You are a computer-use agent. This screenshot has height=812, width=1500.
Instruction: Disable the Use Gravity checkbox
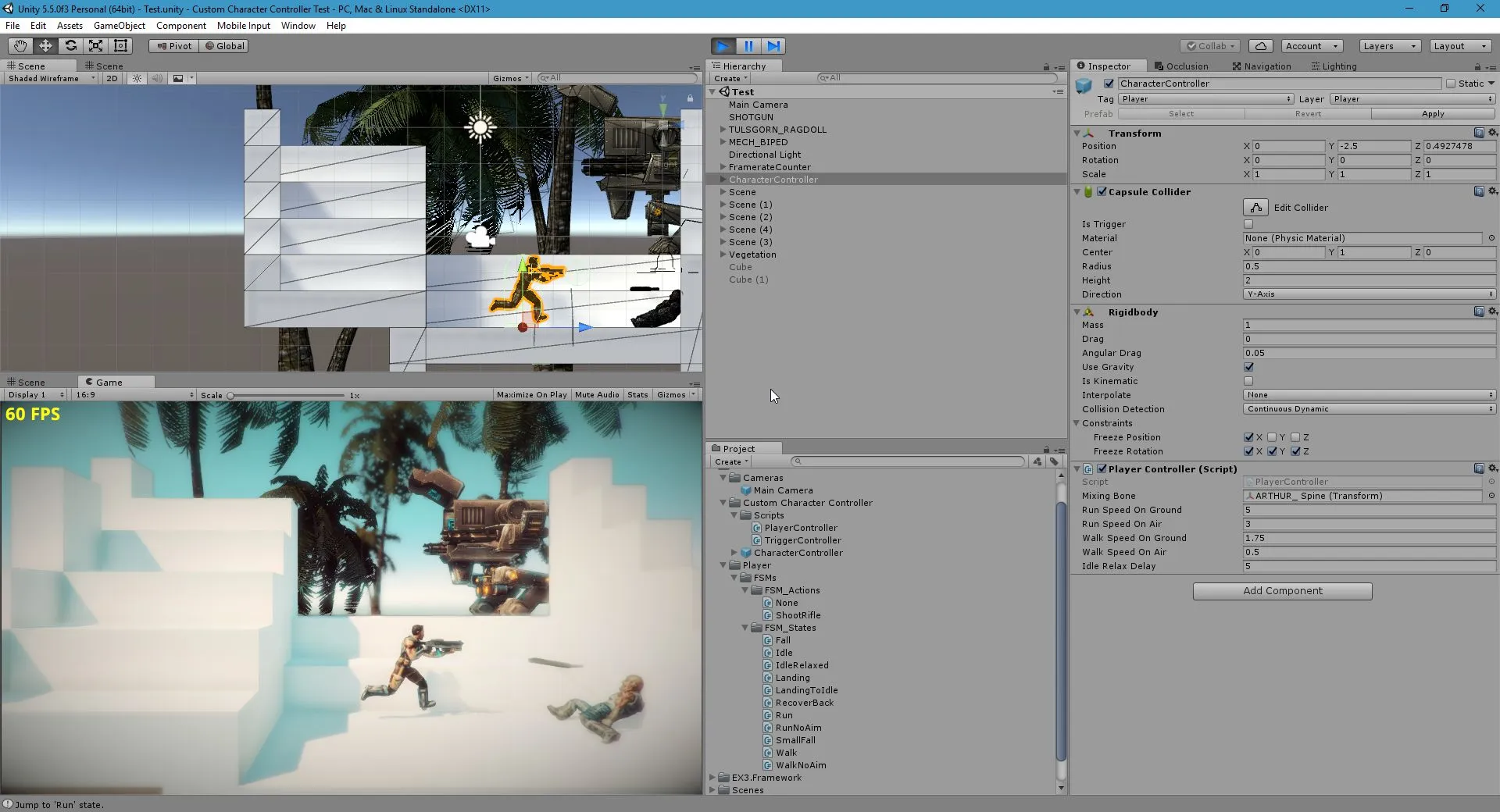click(1248, 367)
